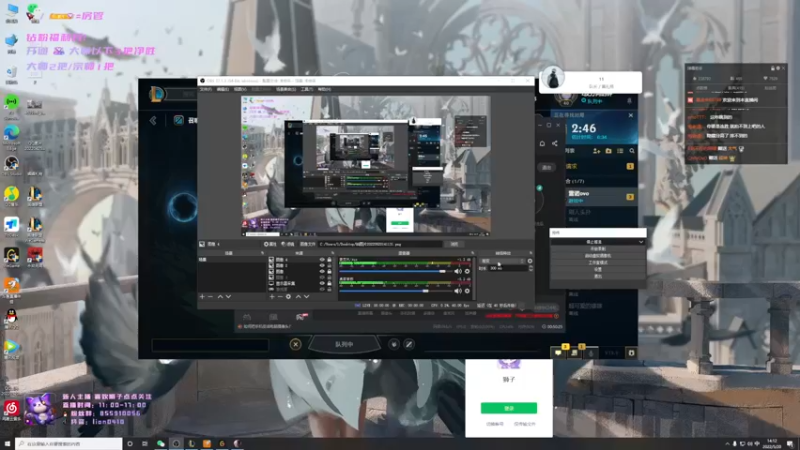This screenshot has width=800, height=450.
Task: Hide the 显示器采集 source
Action: pos(322,283)
